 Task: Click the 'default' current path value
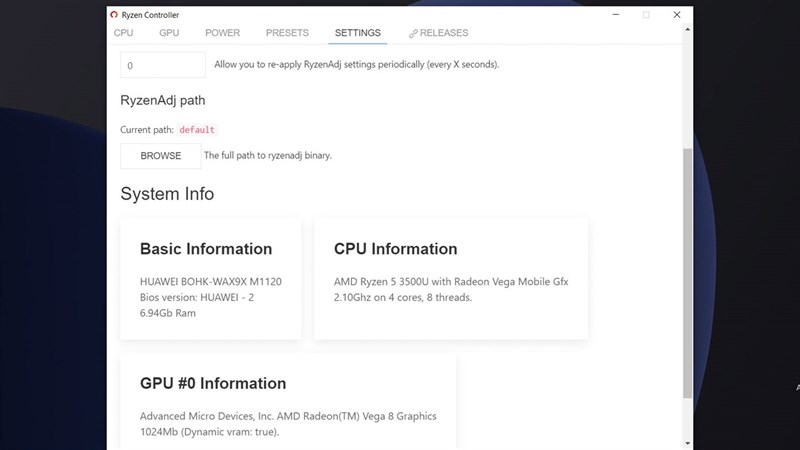tap(197, 130)
